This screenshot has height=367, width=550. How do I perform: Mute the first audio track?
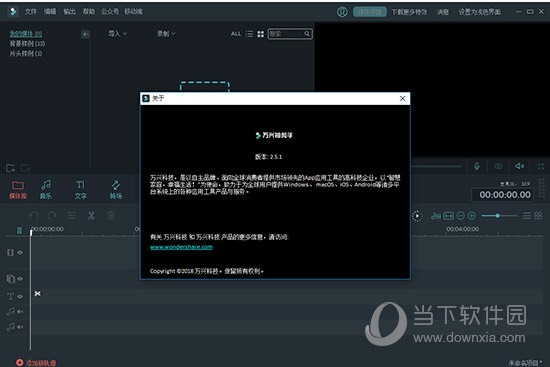point(20,312)
